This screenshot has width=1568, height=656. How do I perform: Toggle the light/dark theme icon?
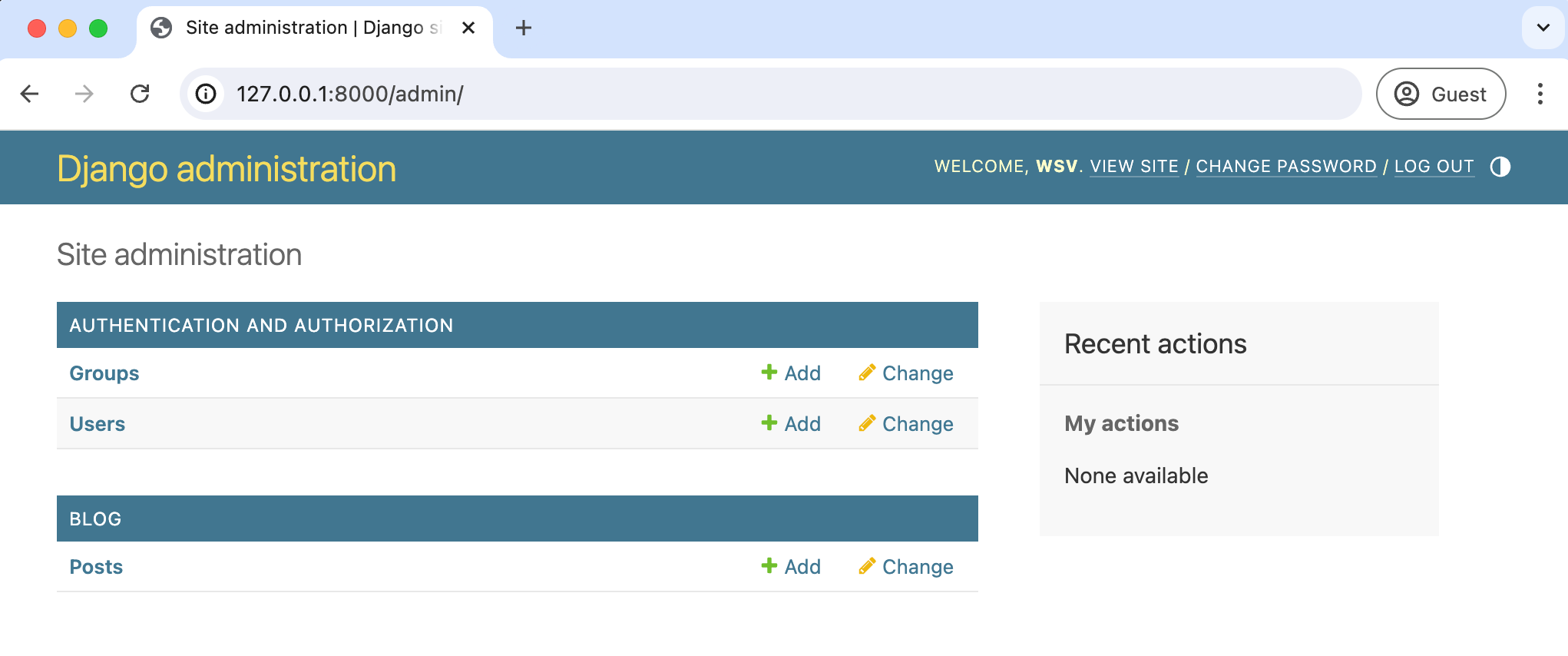click(1500, 167)
